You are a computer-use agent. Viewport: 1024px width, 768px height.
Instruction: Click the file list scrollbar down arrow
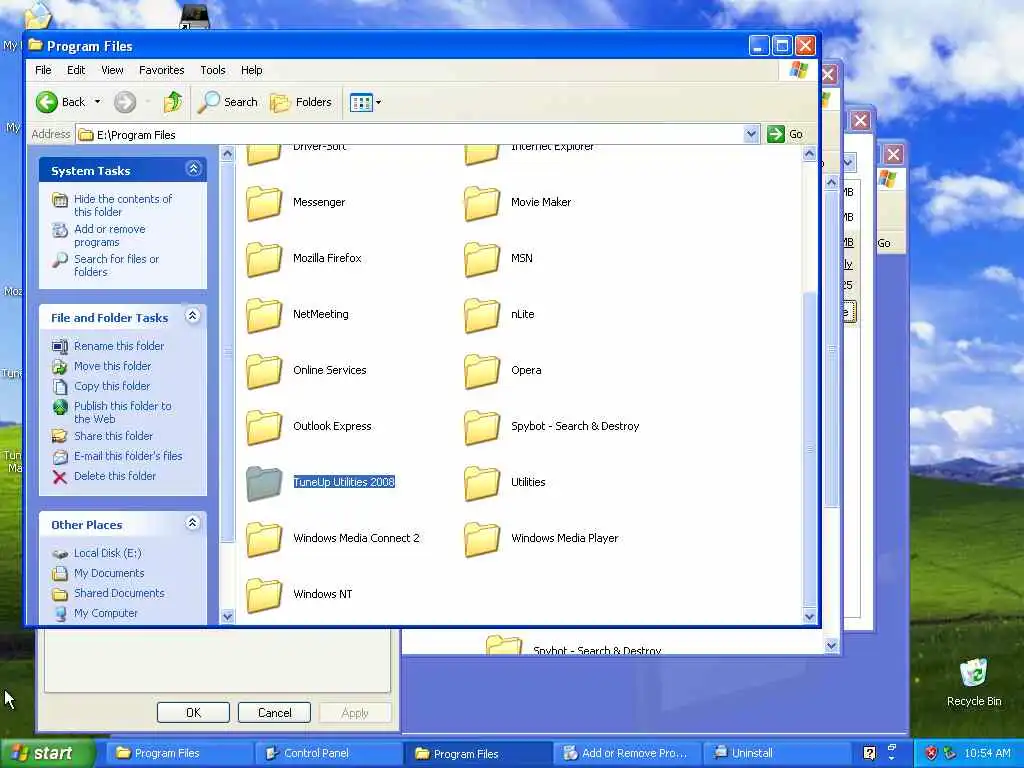tap(809, 616)
